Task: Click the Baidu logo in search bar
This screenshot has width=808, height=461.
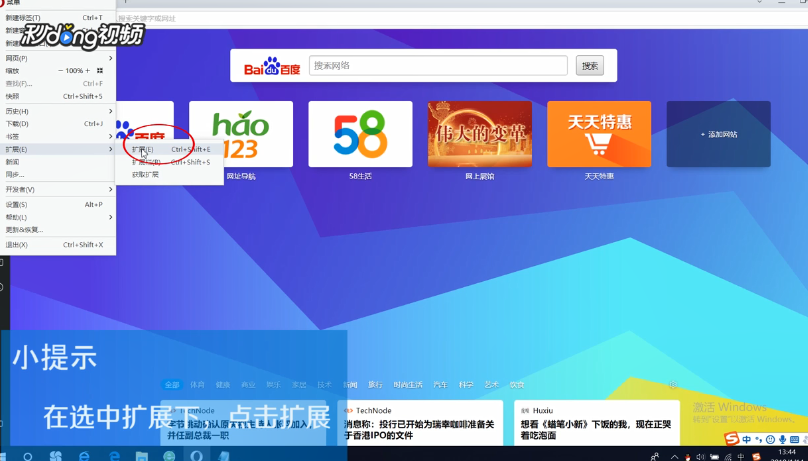Action: pos(272,66)
